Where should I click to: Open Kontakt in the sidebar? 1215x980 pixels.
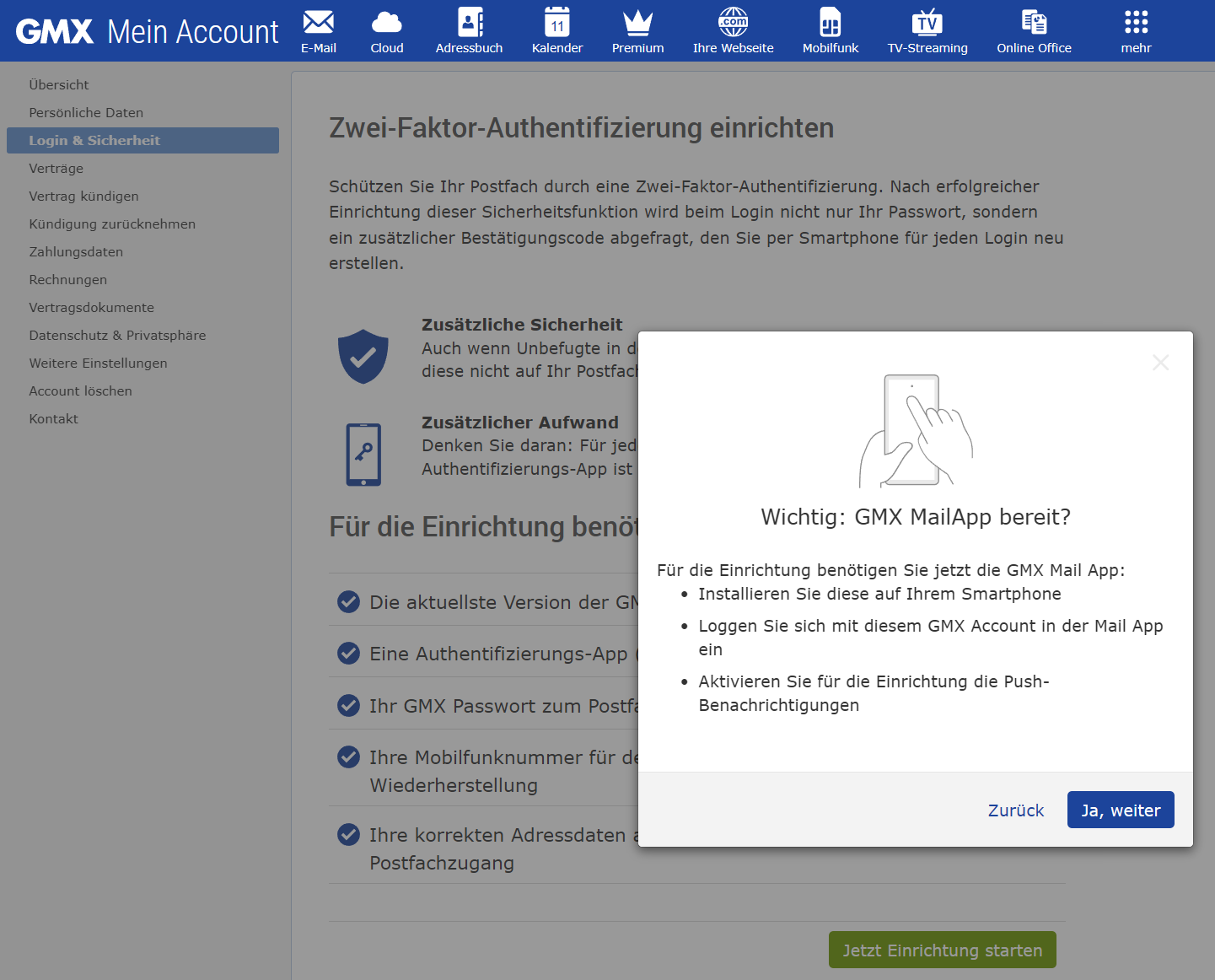[54, 418]
